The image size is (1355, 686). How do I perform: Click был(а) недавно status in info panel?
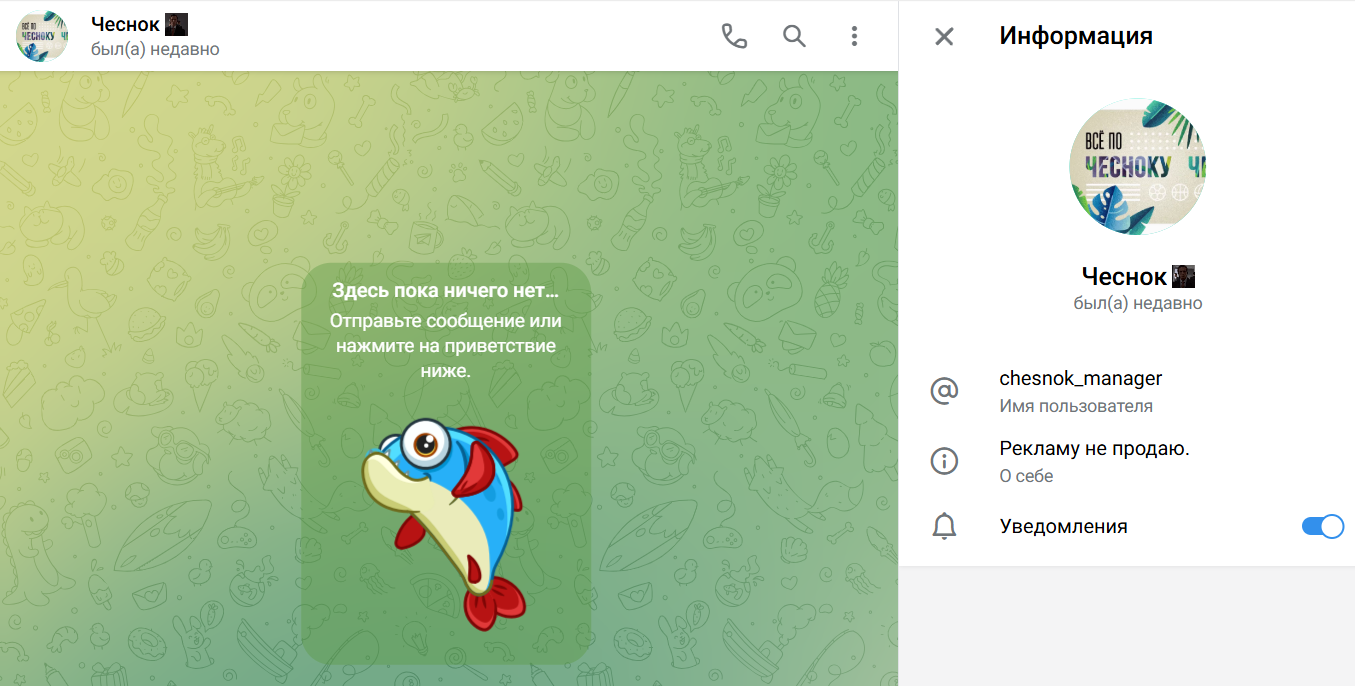click(x=1137, y=303)
